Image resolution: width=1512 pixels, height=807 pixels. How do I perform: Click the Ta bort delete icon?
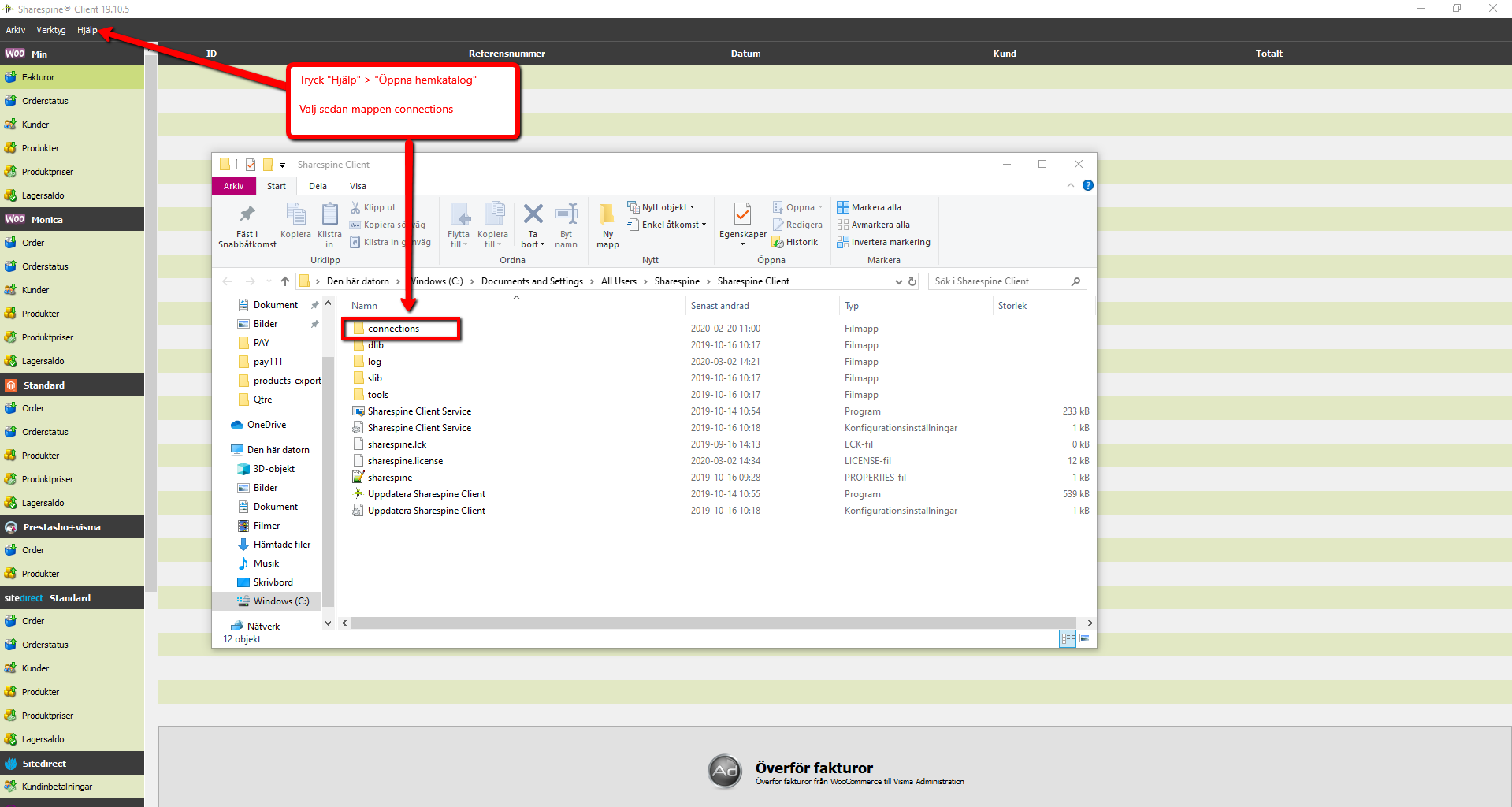533,215
